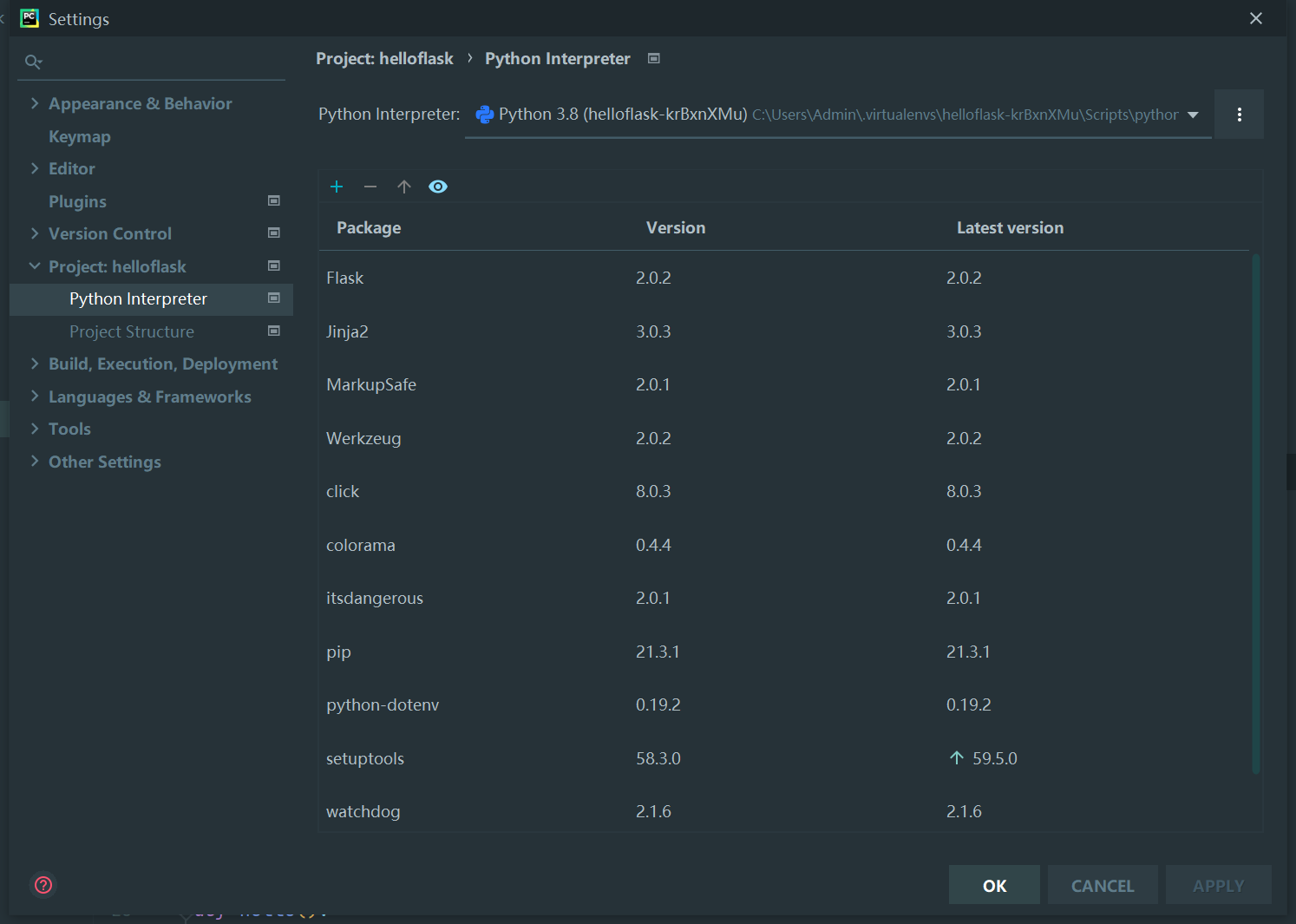Select the itsdangerous package row
The width and height of the screenshot is (1296, 924).
point(784,598)
